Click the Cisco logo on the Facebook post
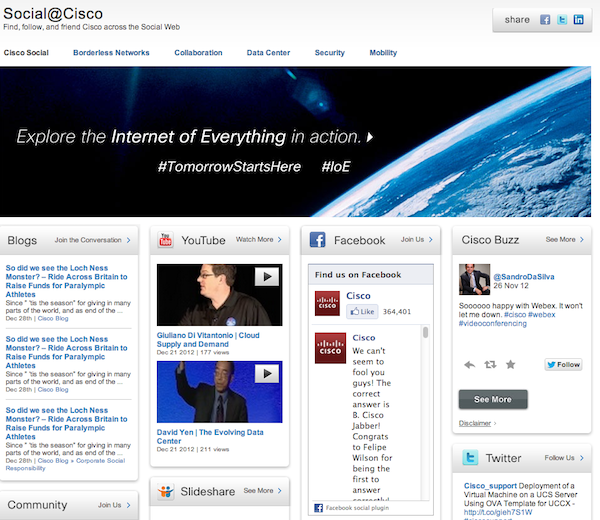Screen dimensions: 600x520 pos(330,348)
